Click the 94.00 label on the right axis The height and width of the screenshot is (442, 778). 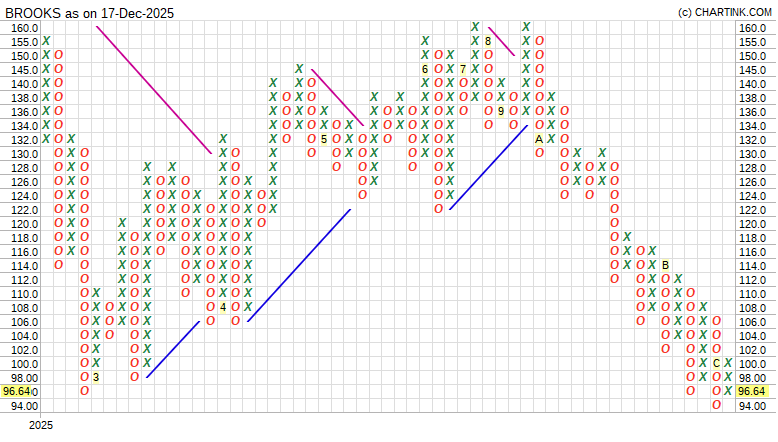click(752, 406)
